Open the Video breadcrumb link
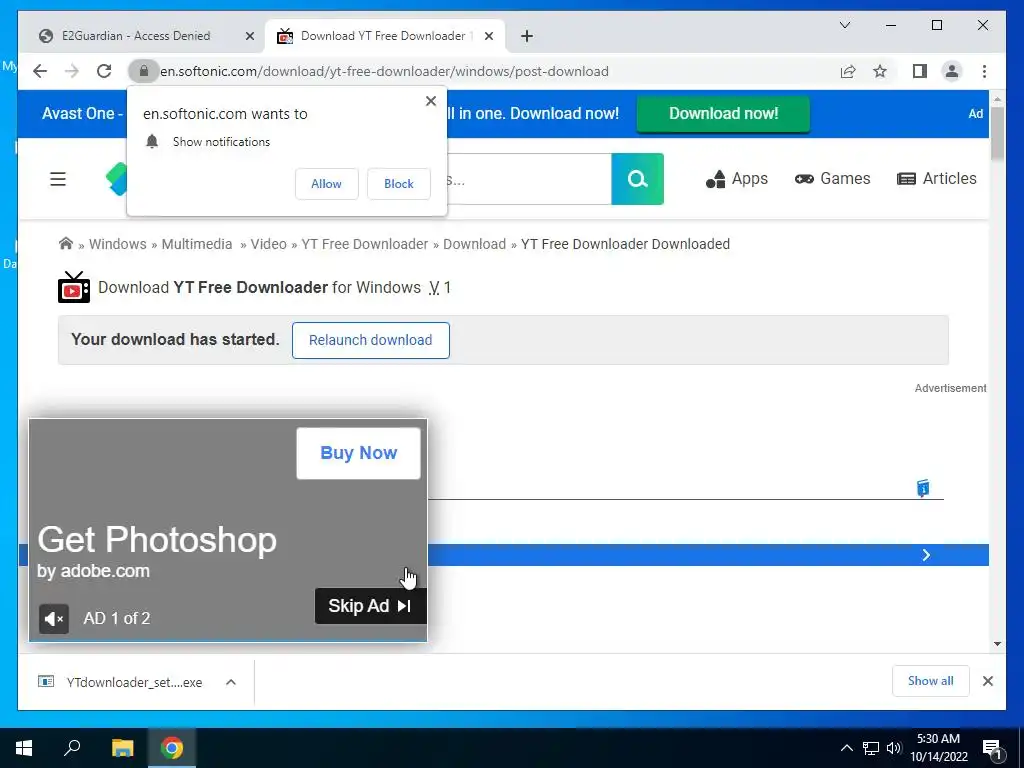 (268, 244)
